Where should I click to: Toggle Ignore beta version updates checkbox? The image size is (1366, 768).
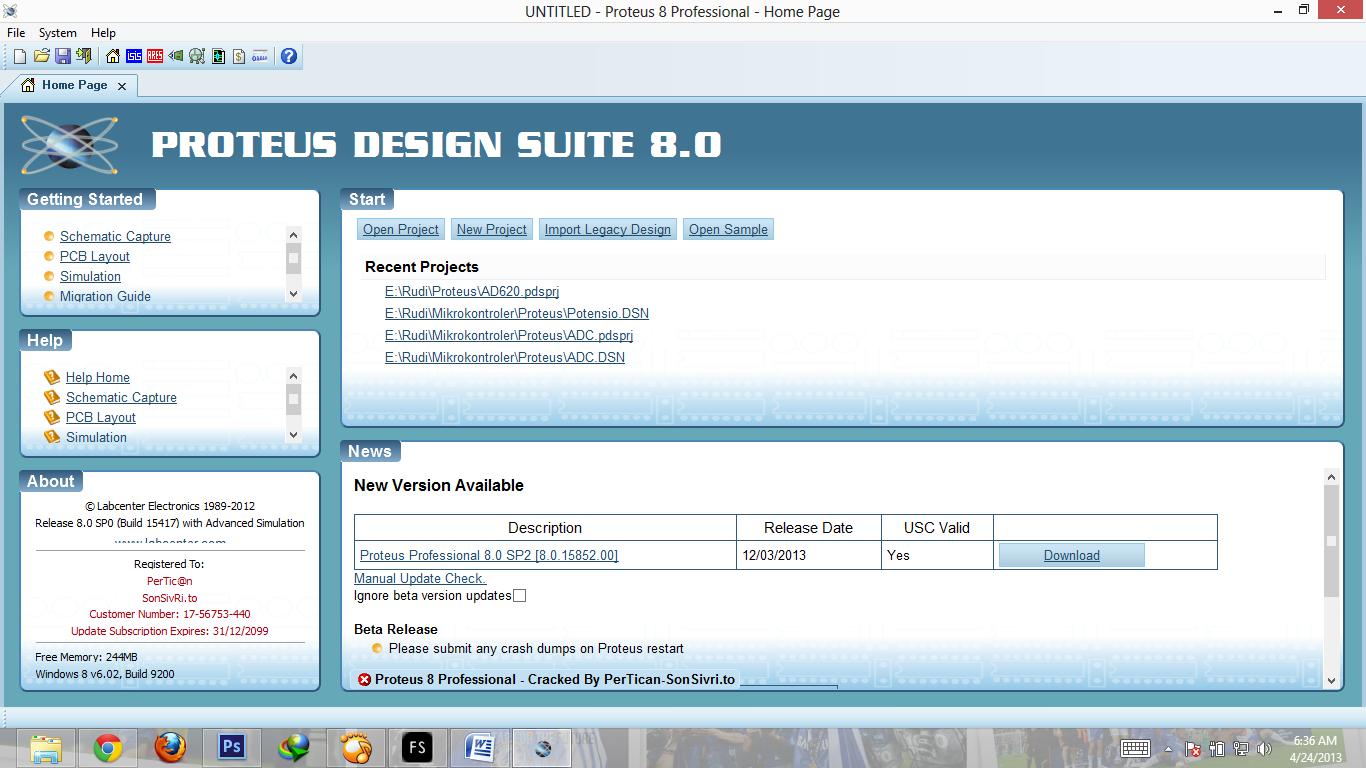coord(519,596)
